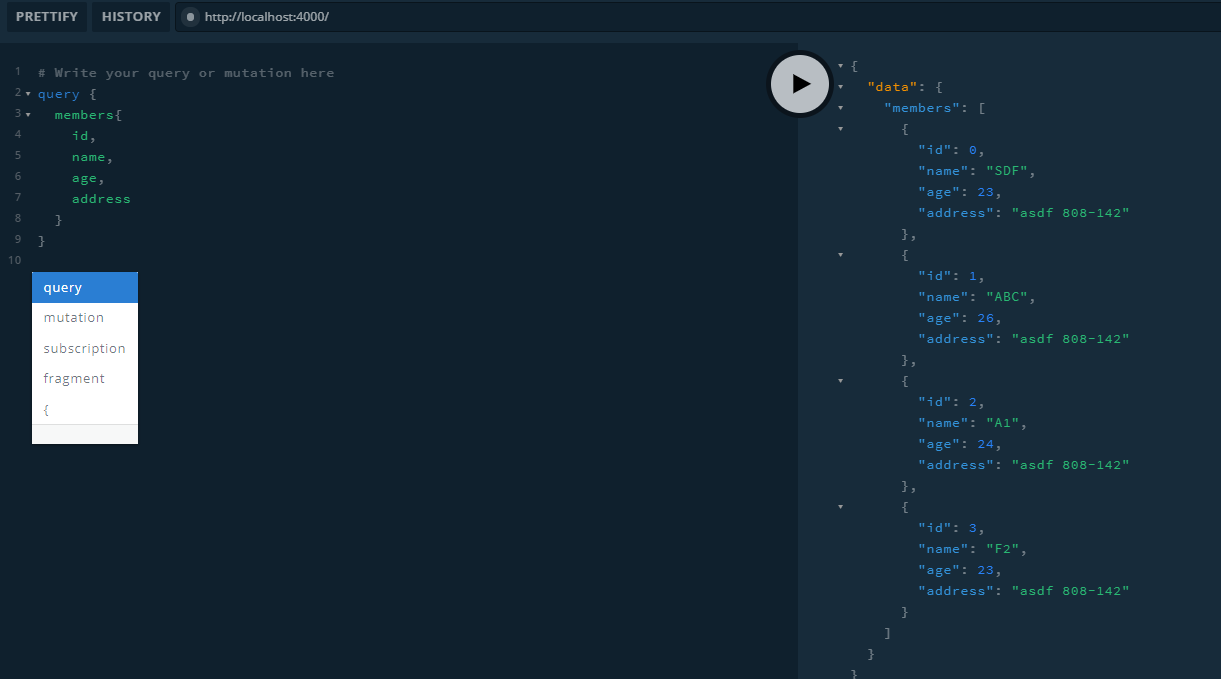The height and width of the screenshot is (679, 1221).
Task: Click the 'members{' field in the editor
Action: [88, 115]
